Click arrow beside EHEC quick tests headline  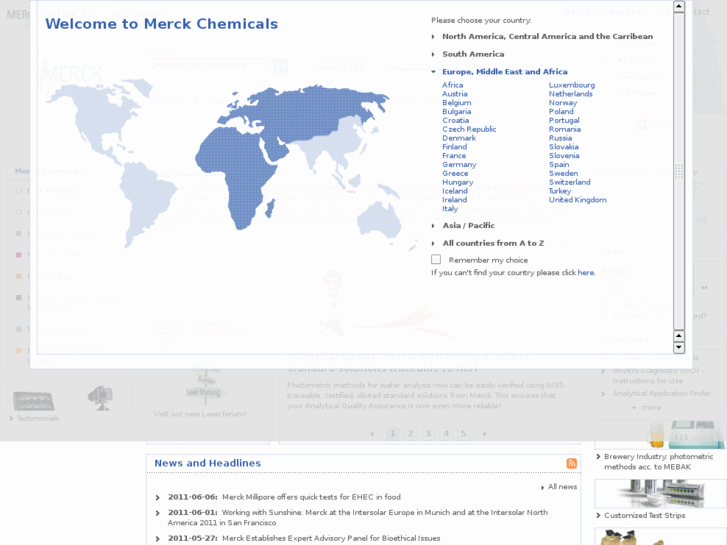tap(158, 497)
